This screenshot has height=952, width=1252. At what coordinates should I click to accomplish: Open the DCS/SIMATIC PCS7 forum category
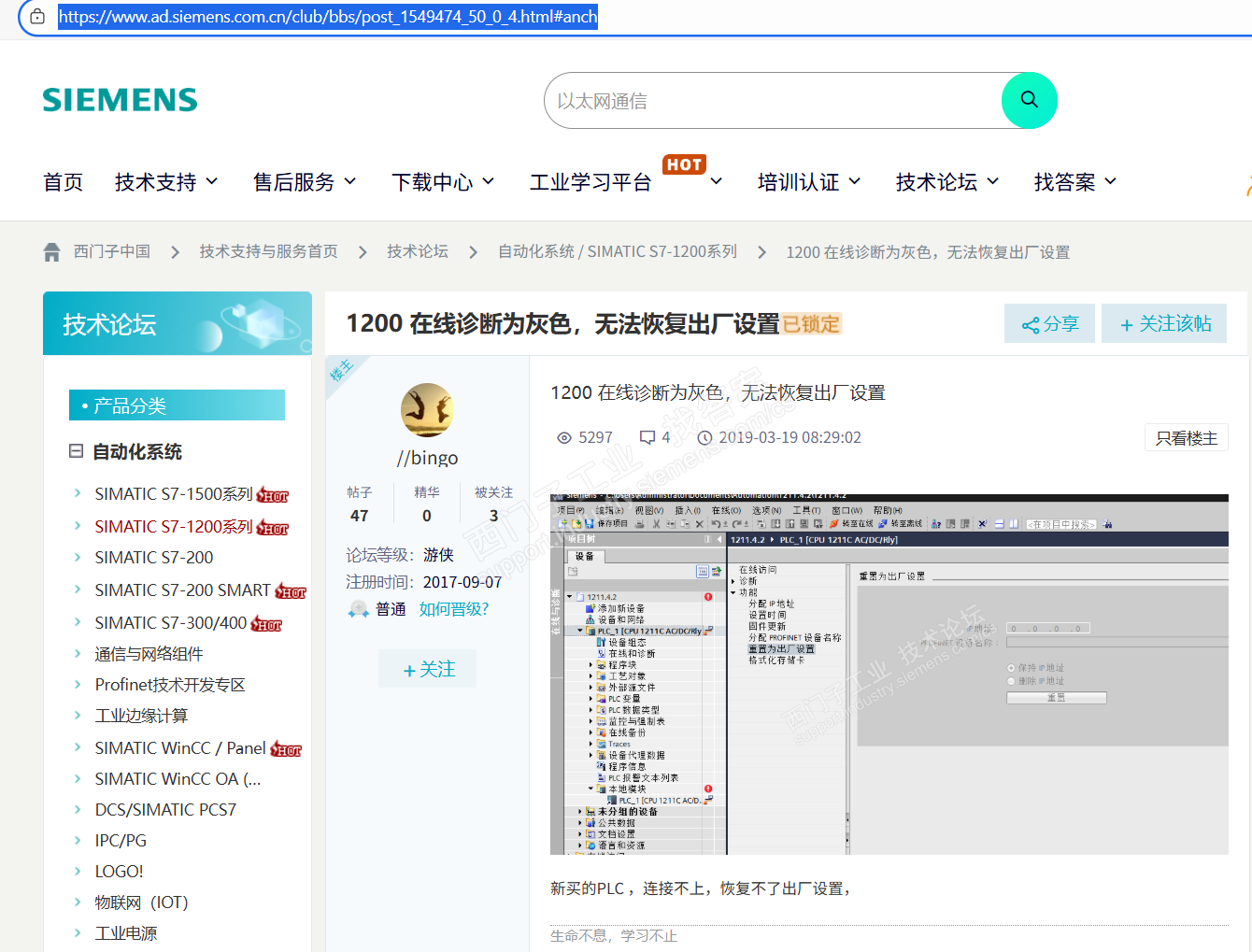(x=165, y=810)
